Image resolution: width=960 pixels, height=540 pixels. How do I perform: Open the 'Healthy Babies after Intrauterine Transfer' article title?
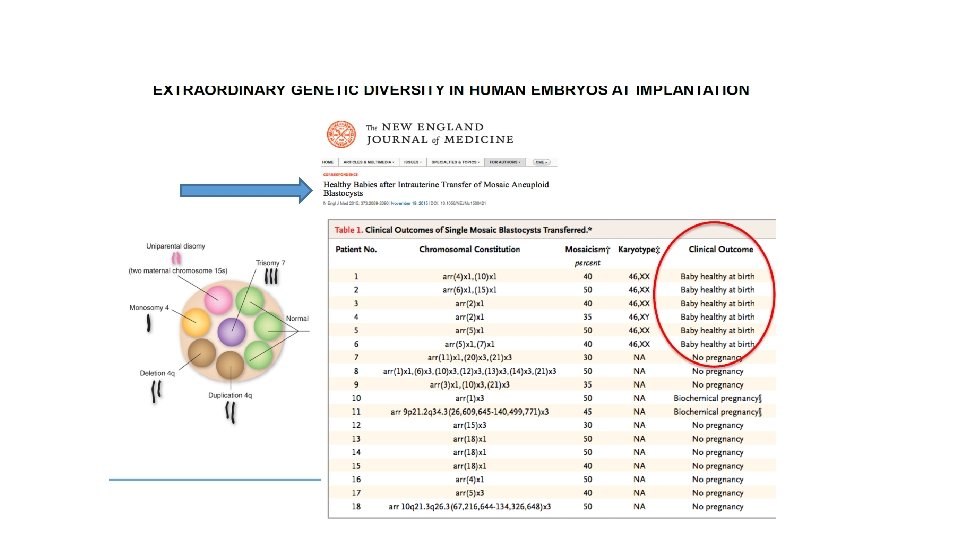coord(436,189)
